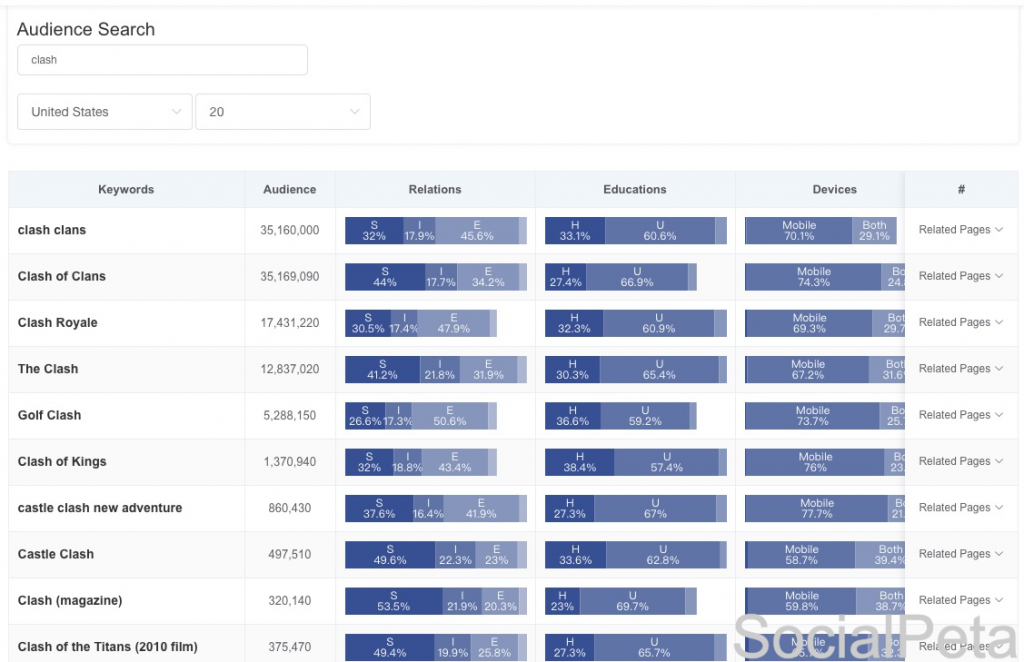Select the 'The Clash' keyword
Image resolution: width=1024 pixels, height=662 pixels.
pyautogui.click(x=48, y=369)
